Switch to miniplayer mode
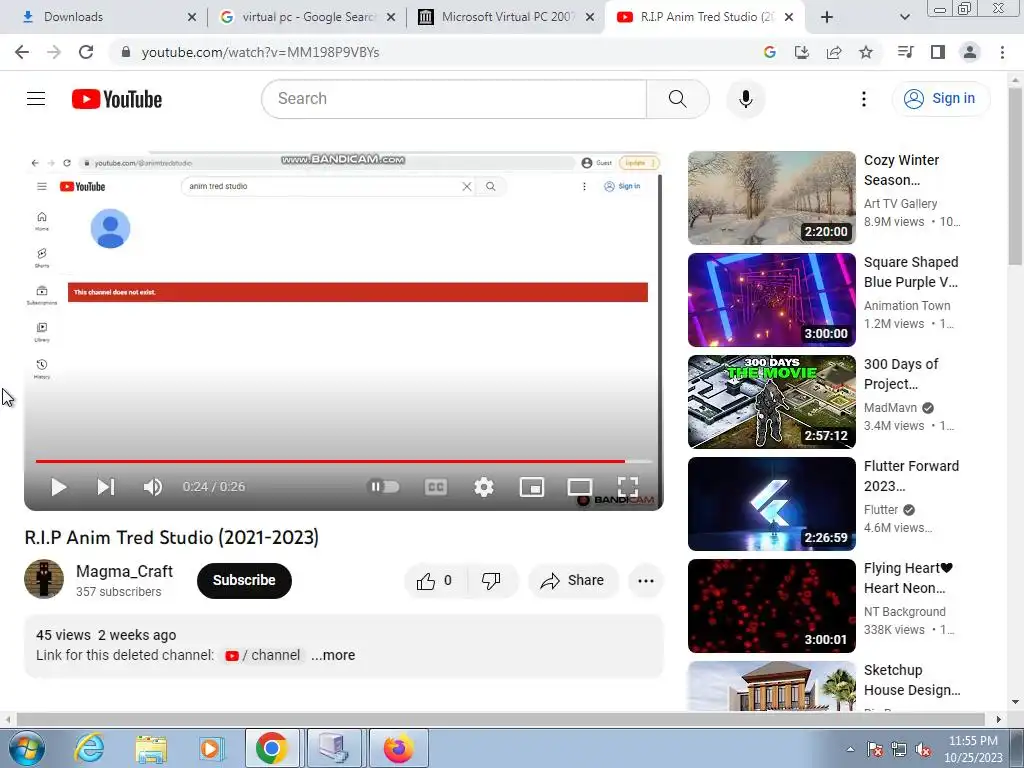The width and height of the screenshot is (1024, 768). point(532,487)
